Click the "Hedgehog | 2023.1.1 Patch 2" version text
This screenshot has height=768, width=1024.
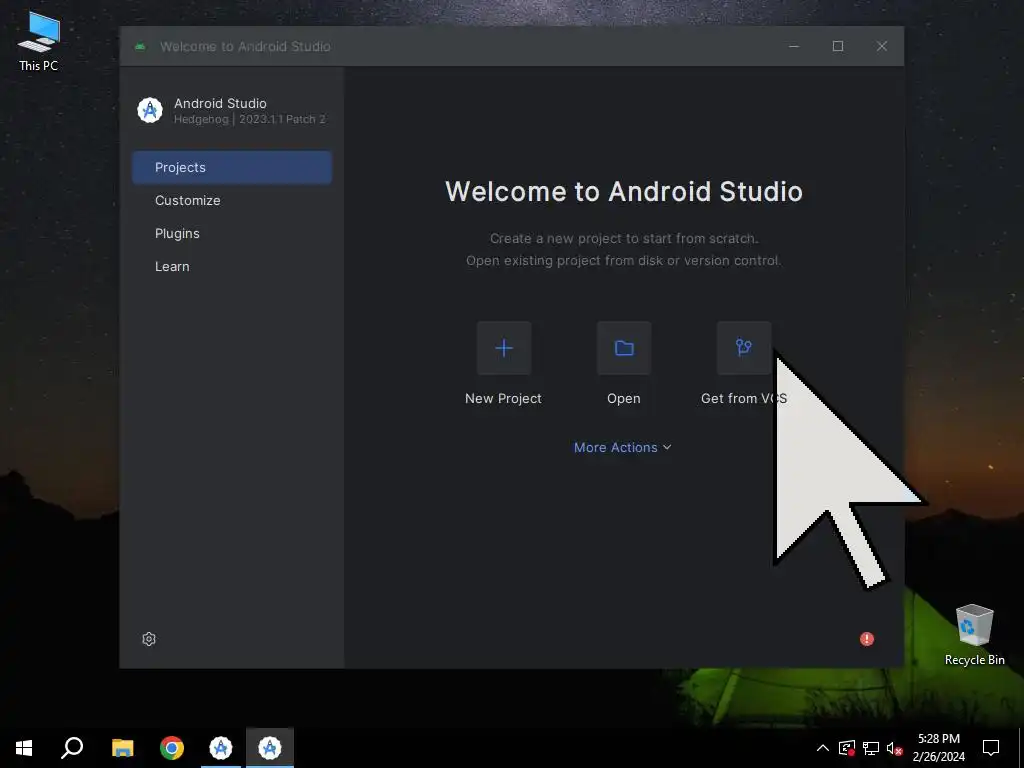click(x=249, y=119)
